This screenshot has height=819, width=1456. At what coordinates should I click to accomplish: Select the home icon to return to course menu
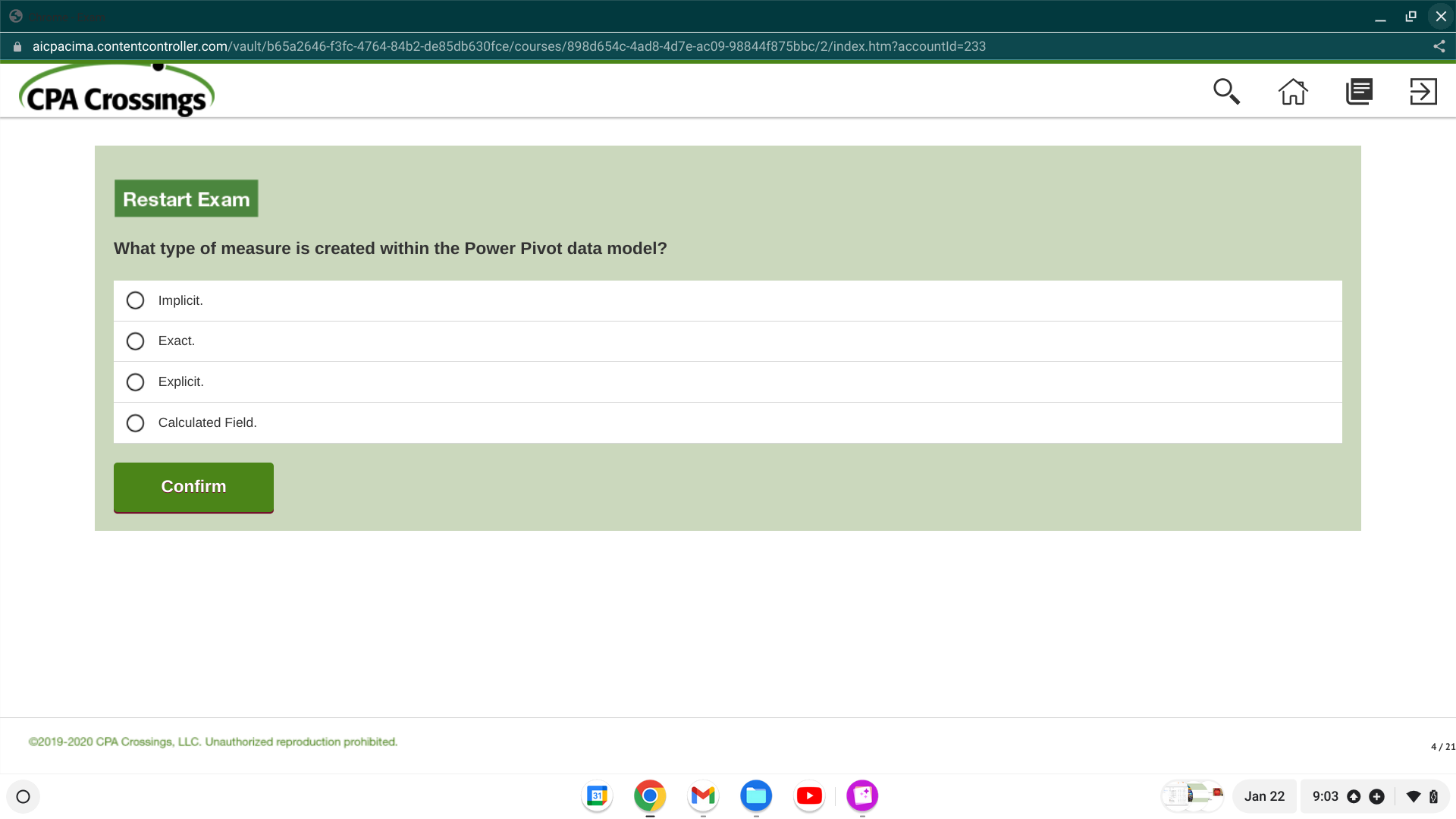coord(1293,91)
